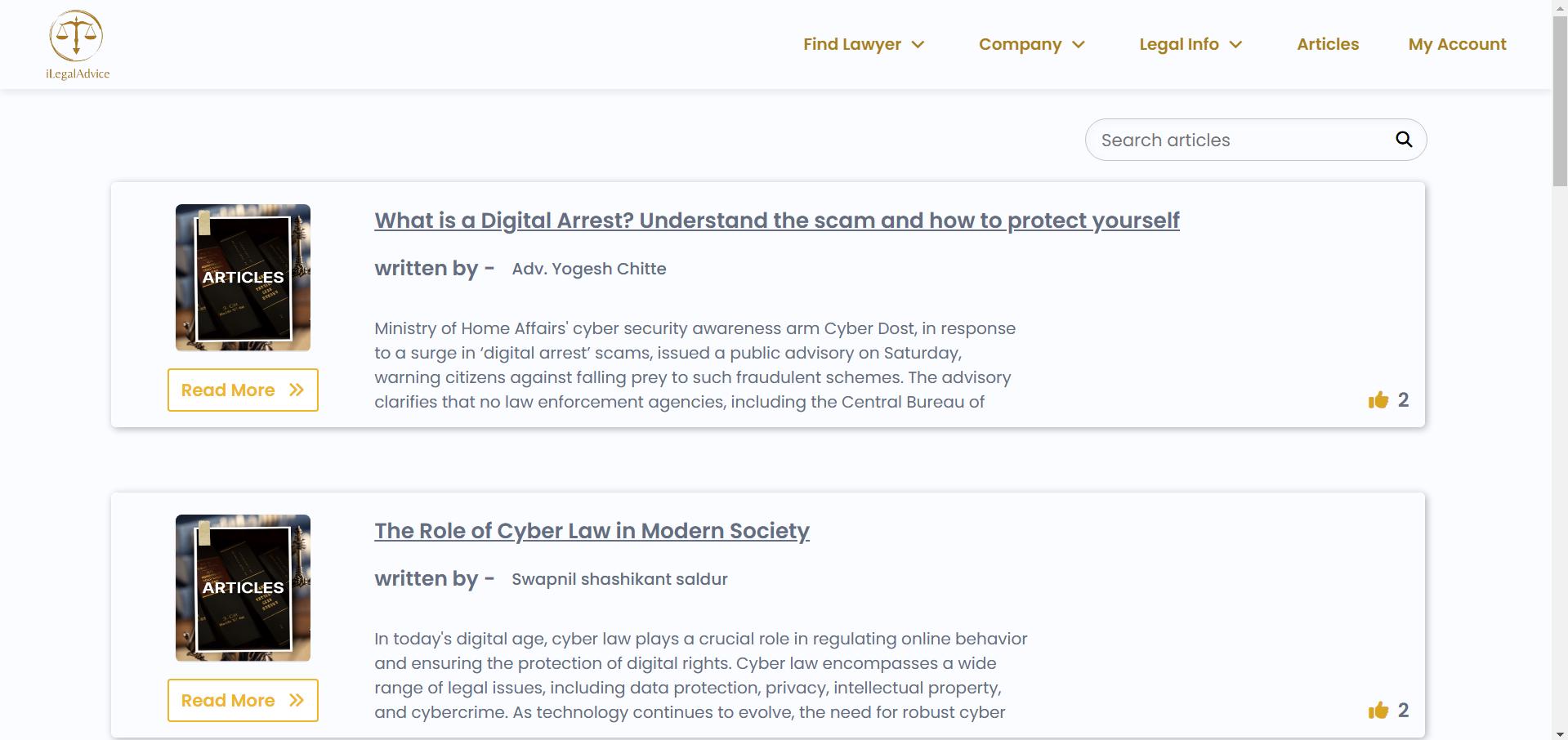This screenshot has height=740, width=1568.
Task: Click the magnifying glass search icon
Action: click(1403, 140)
